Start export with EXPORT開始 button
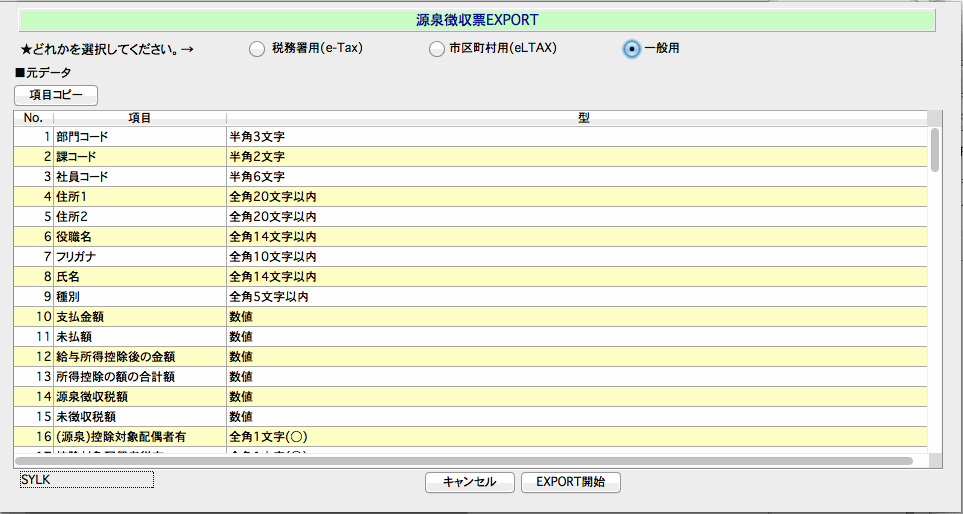Screen dimensions: 963x514 [570, 482]
